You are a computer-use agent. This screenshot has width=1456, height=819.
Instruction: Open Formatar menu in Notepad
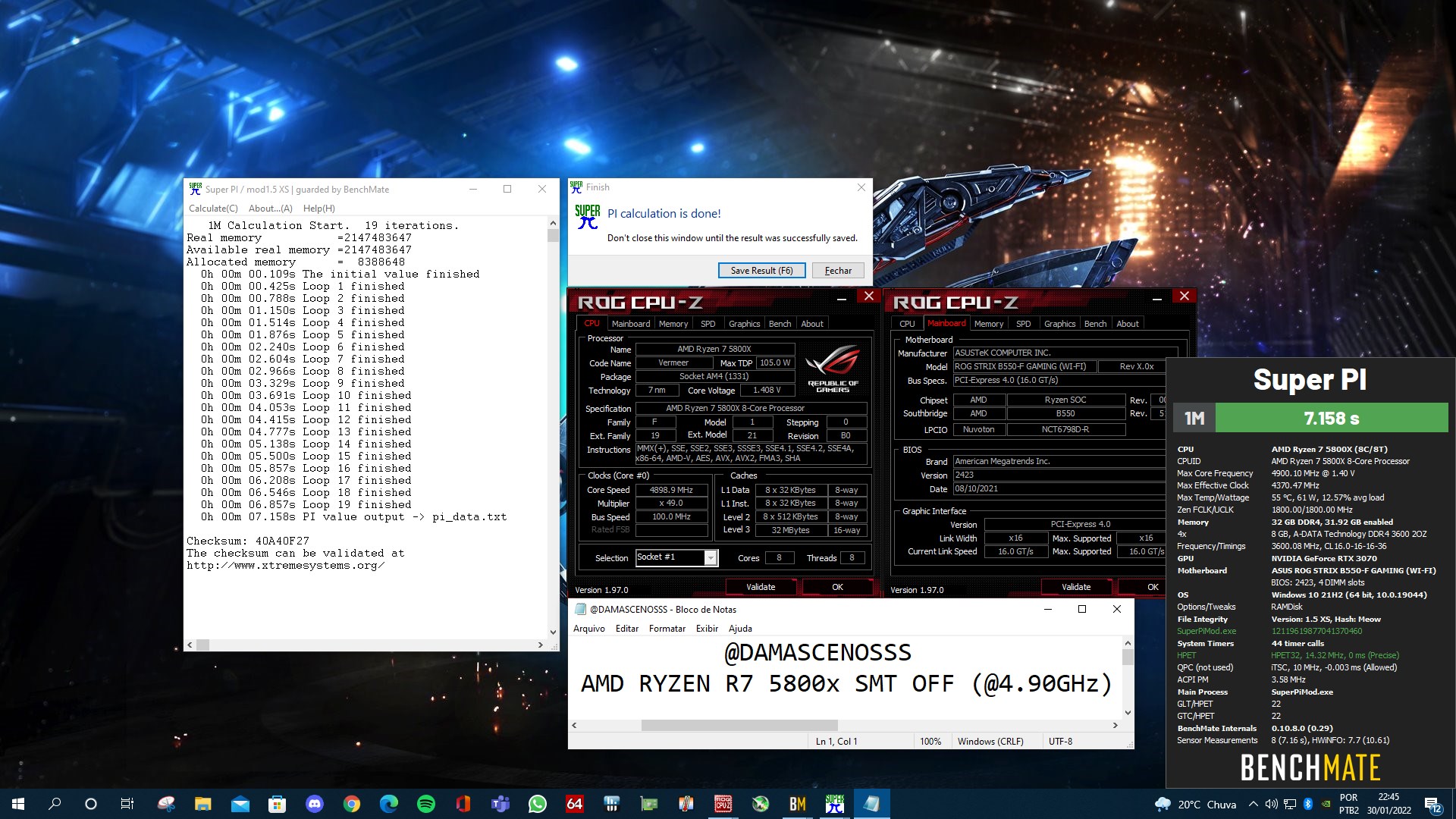(x=667, y=629)
